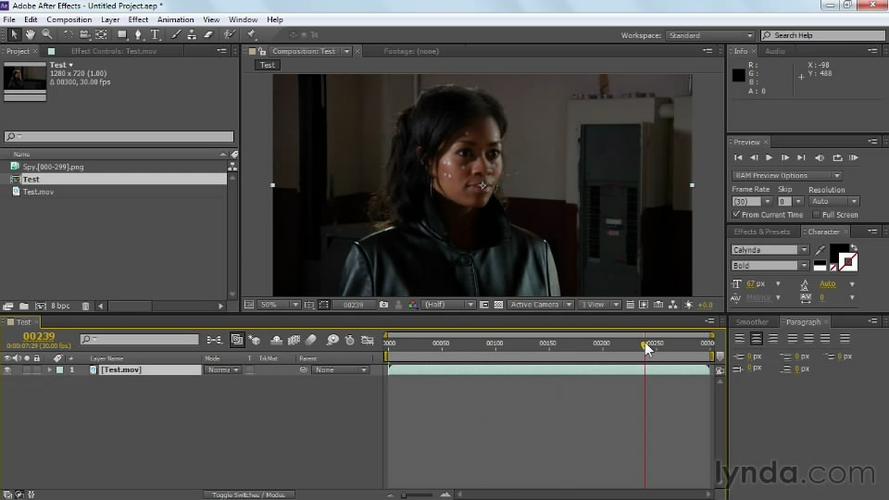
Task: Open the 1 View layout dropdown
Action: (599, 304)
